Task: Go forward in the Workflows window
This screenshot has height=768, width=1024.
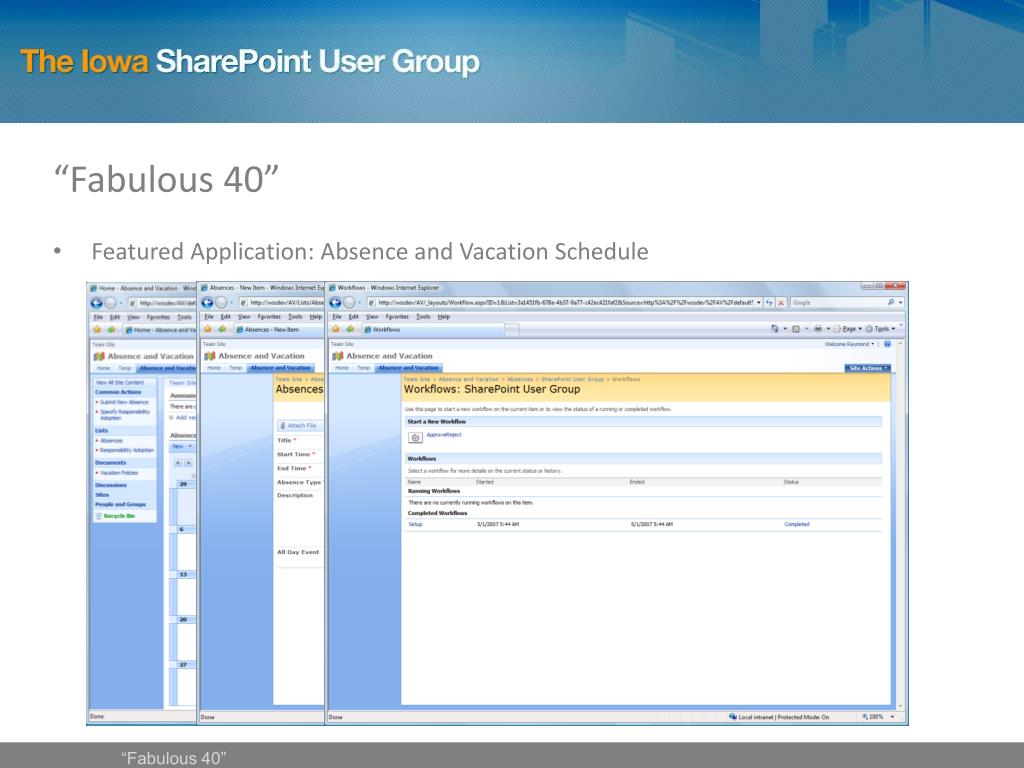Action: [349, 303]
